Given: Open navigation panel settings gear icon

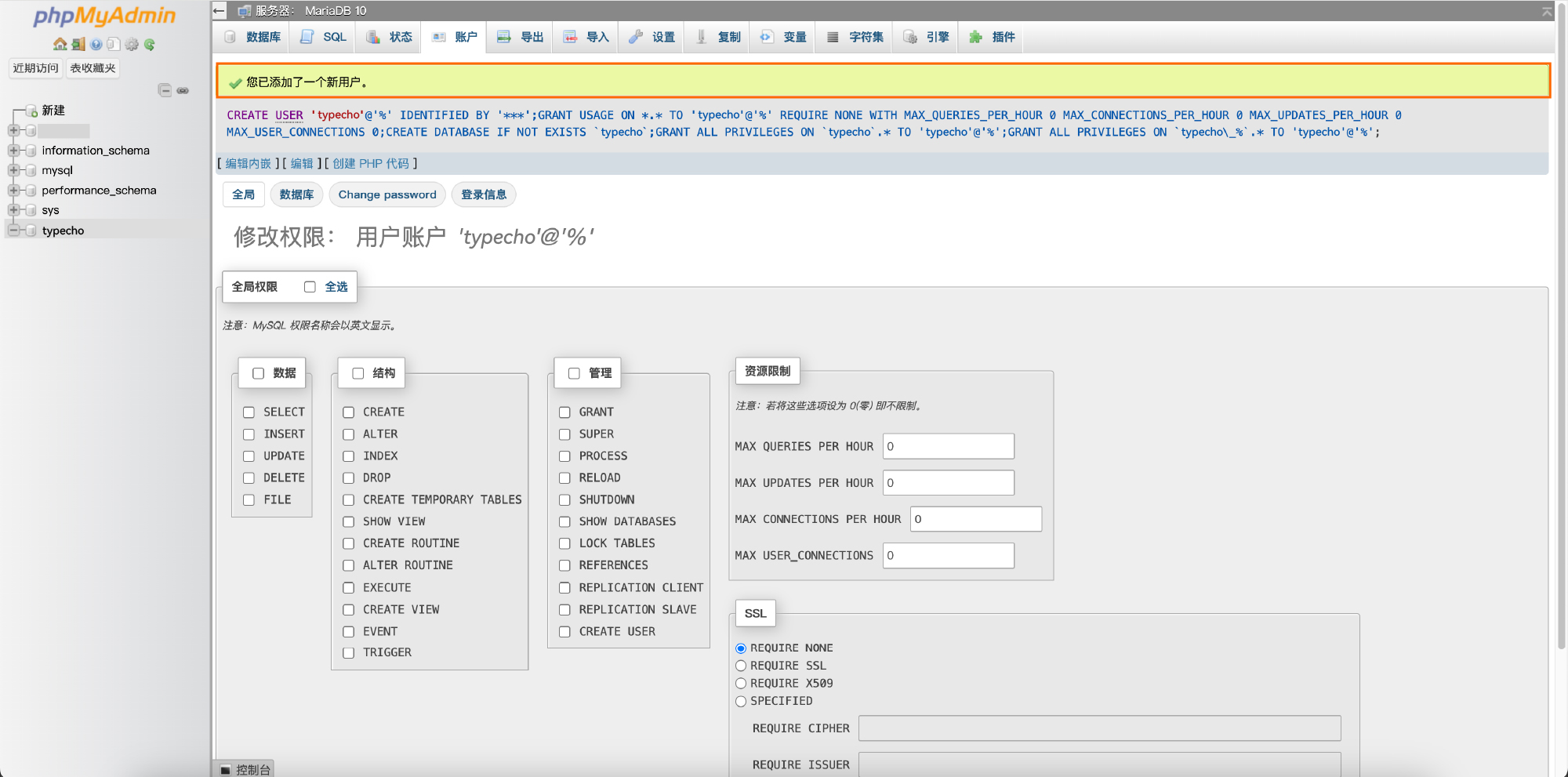Looking at the screenshot, I should 132,45.
